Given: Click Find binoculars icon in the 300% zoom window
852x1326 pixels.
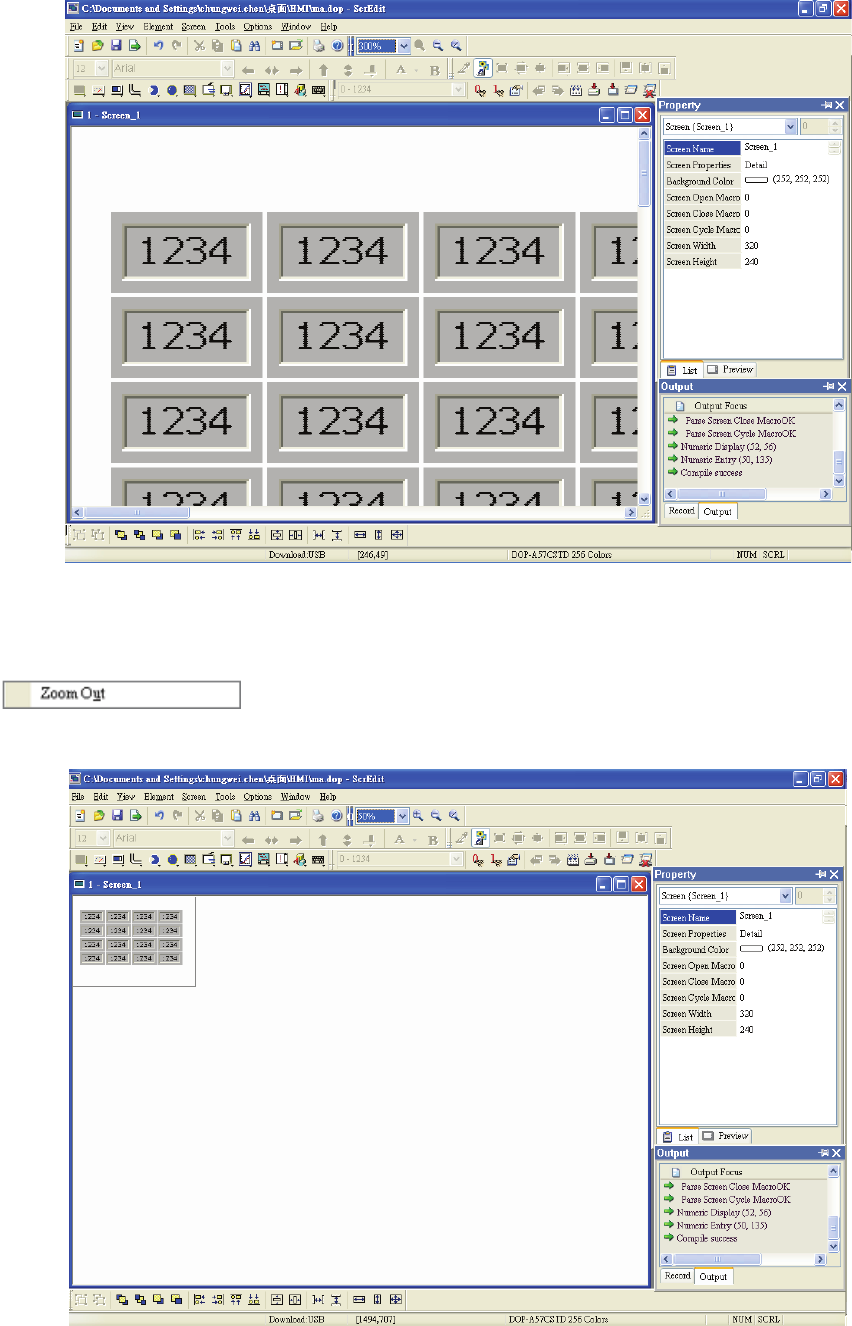Looking at the screenshot, I should 254,46.
